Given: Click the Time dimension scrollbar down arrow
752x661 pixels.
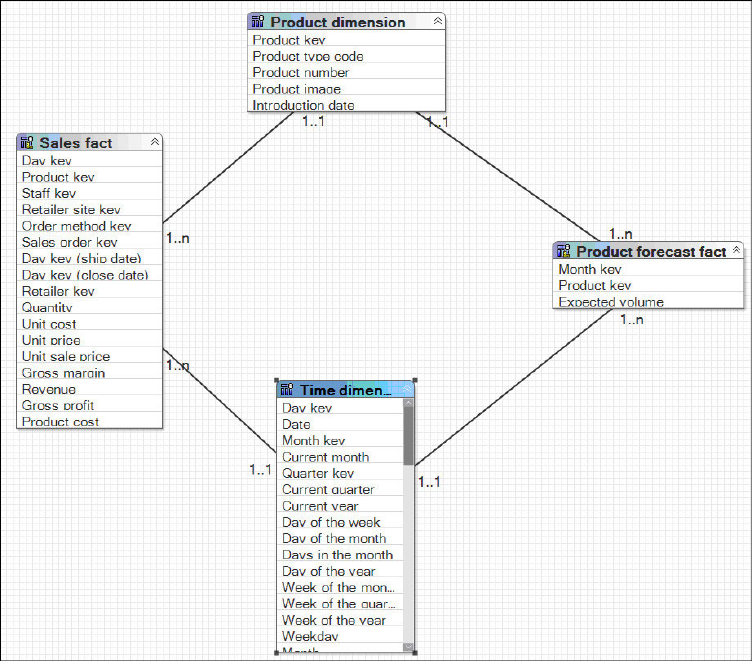Looking at the screenshot, I should pos(409,647).
